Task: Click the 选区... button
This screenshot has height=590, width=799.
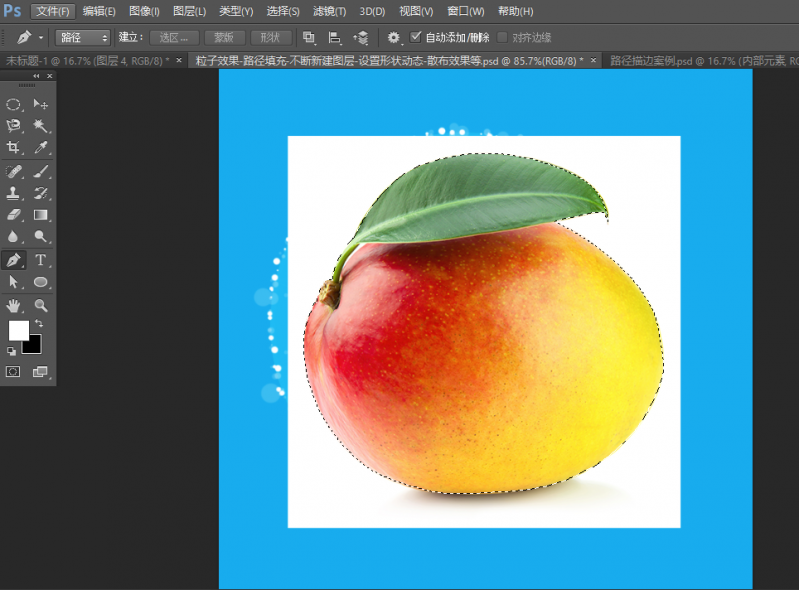Action: coord(174,37)
